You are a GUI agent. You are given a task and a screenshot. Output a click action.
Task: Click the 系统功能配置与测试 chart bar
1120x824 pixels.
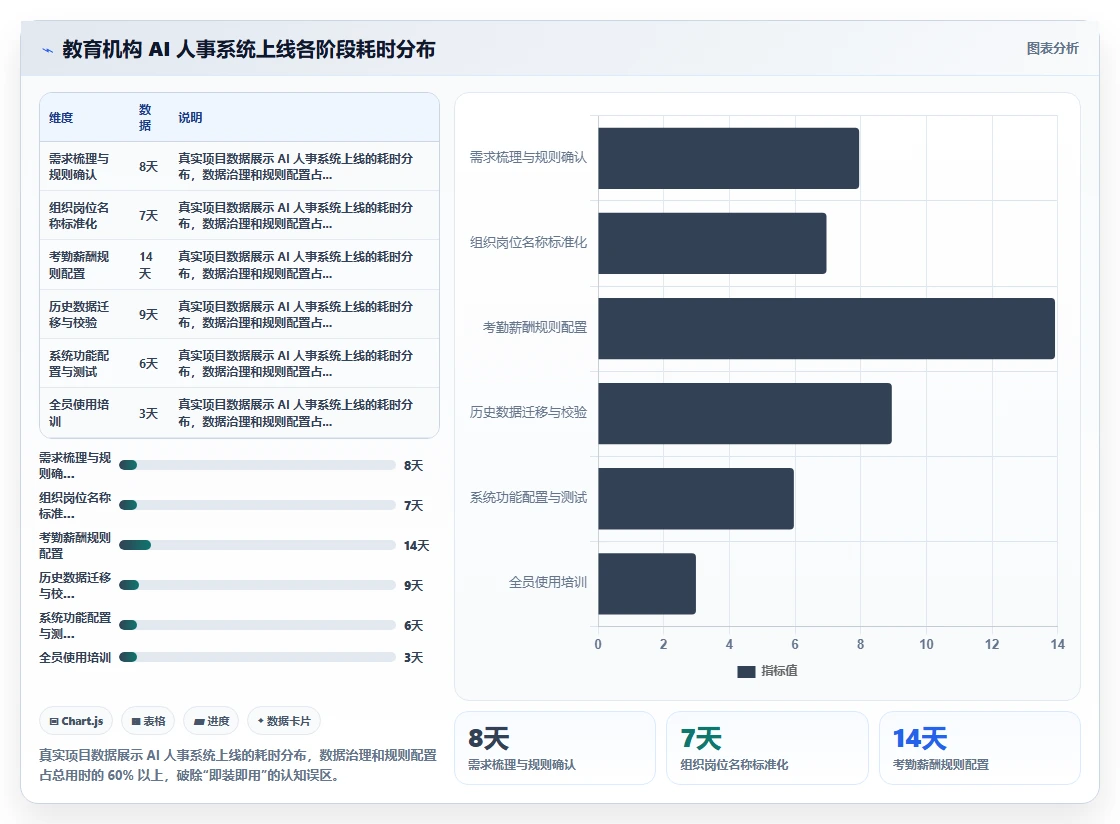click(696, 498)
